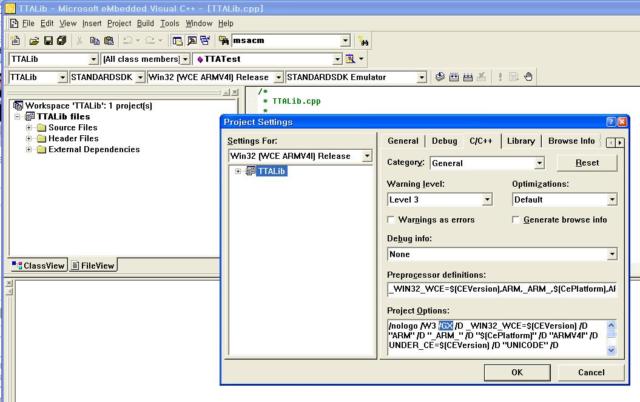Open the All class members dropdown
Viewport: 640px width, 402px height.
185,59
